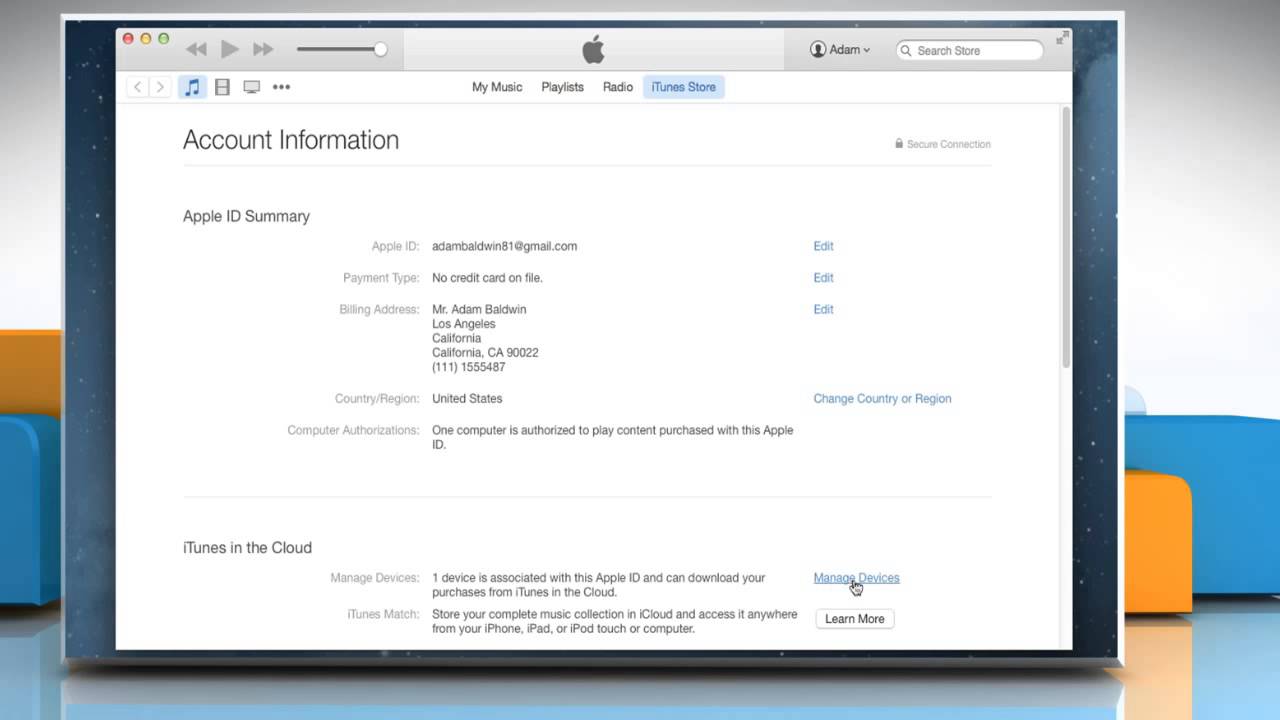Screen dimensions: 1280x720
Task: Click the iTunes Match Learn More button
Action: (x=854, y=619)
